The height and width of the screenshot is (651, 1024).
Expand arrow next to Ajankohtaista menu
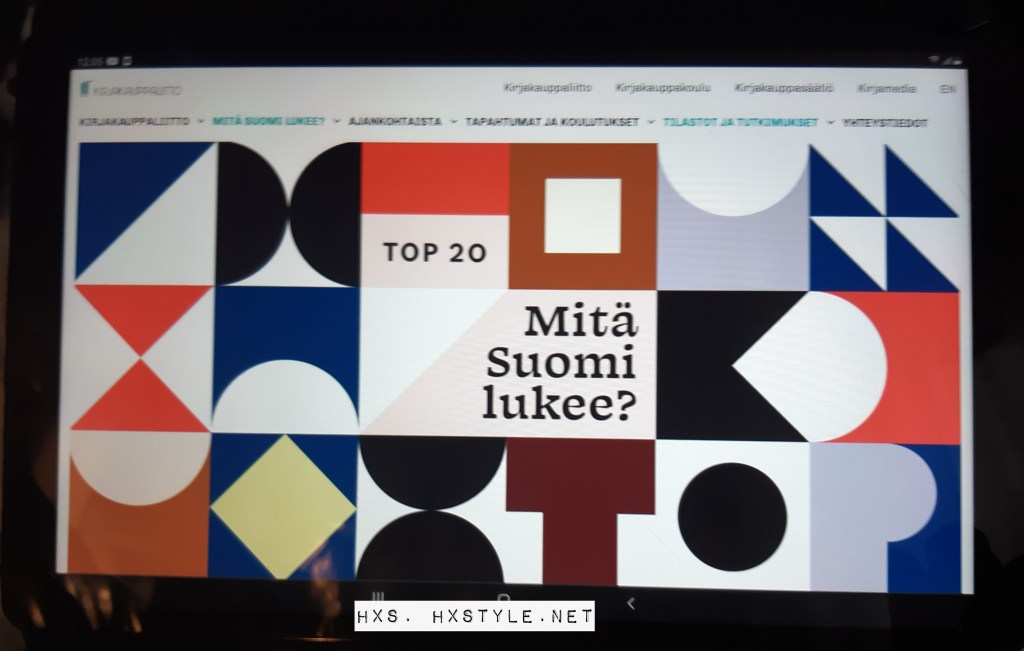[x=454, y=122]
